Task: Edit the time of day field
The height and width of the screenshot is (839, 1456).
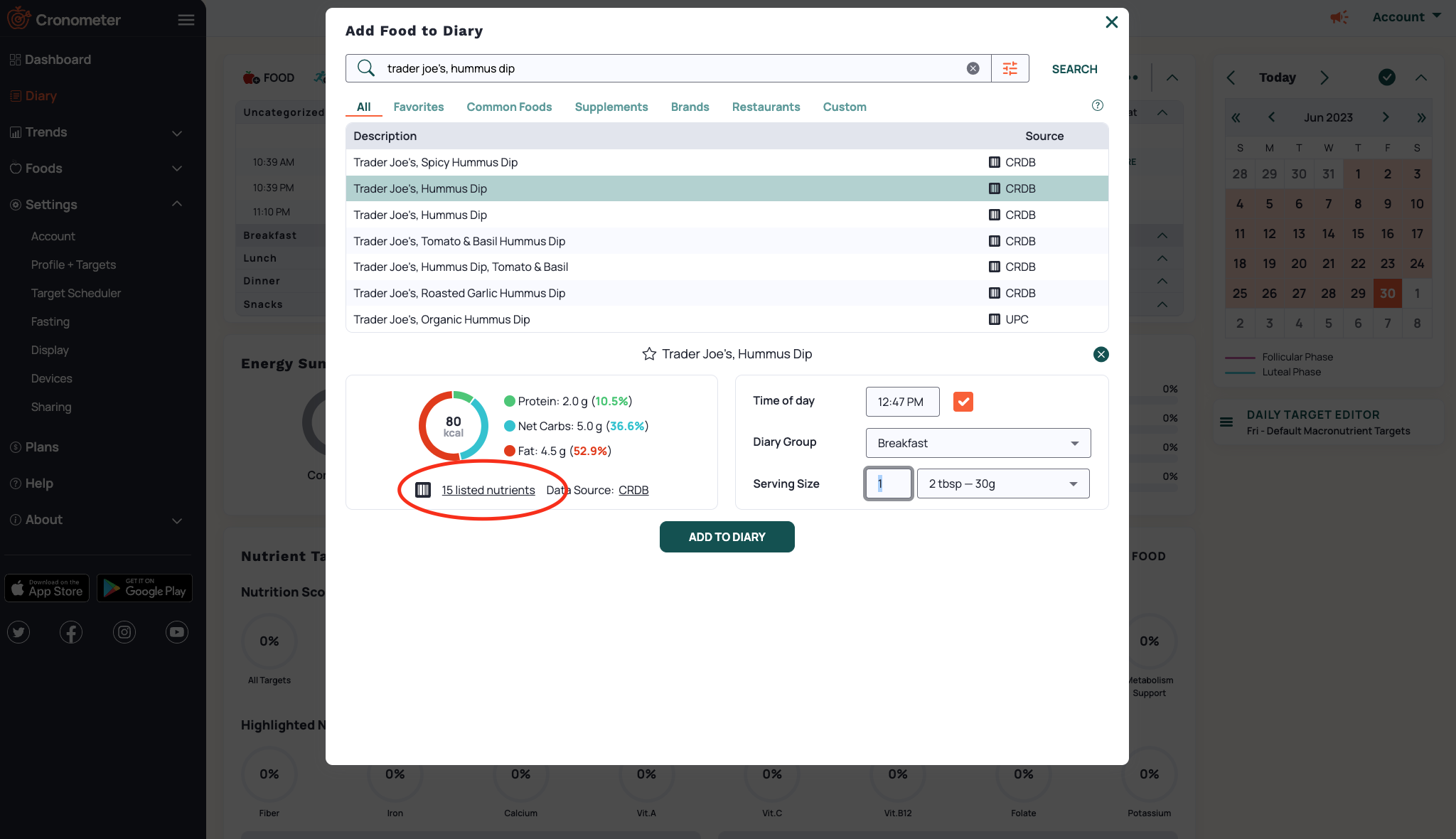Action: [x=902, y=402]
